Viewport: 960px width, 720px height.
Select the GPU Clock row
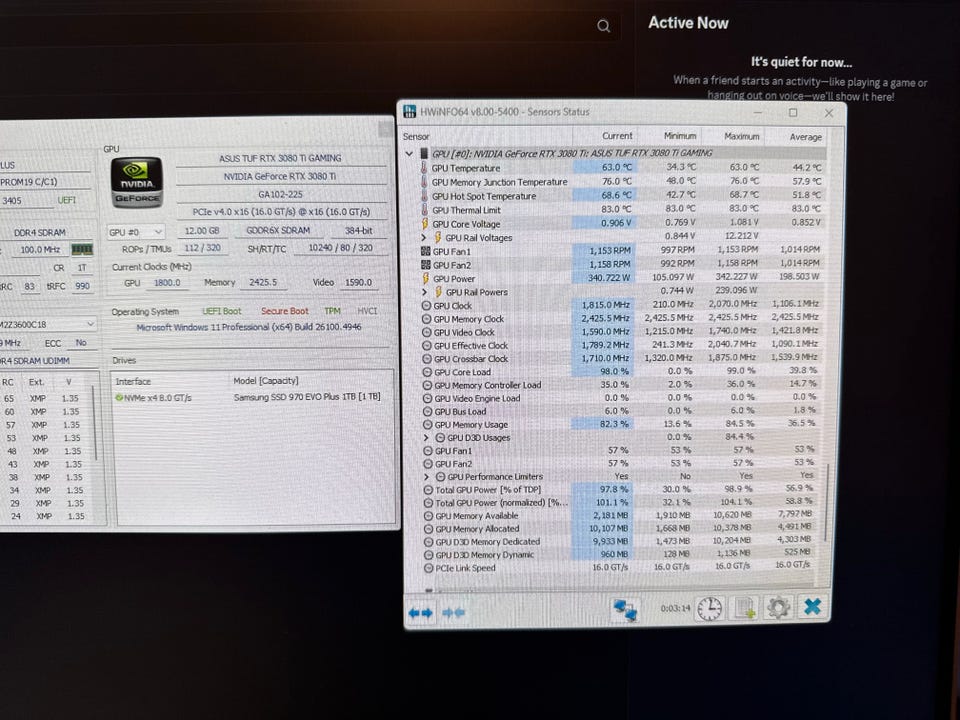pos(620,305)
